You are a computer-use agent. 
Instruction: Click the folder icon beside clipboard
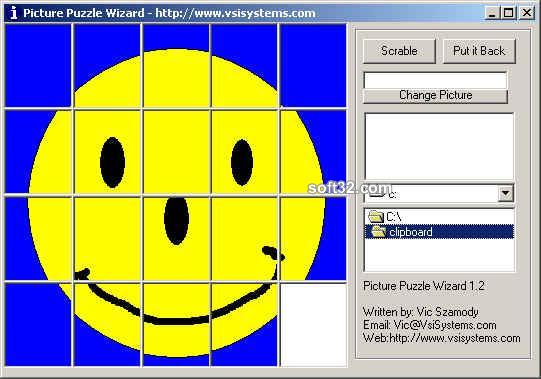(x=378, y=232)
